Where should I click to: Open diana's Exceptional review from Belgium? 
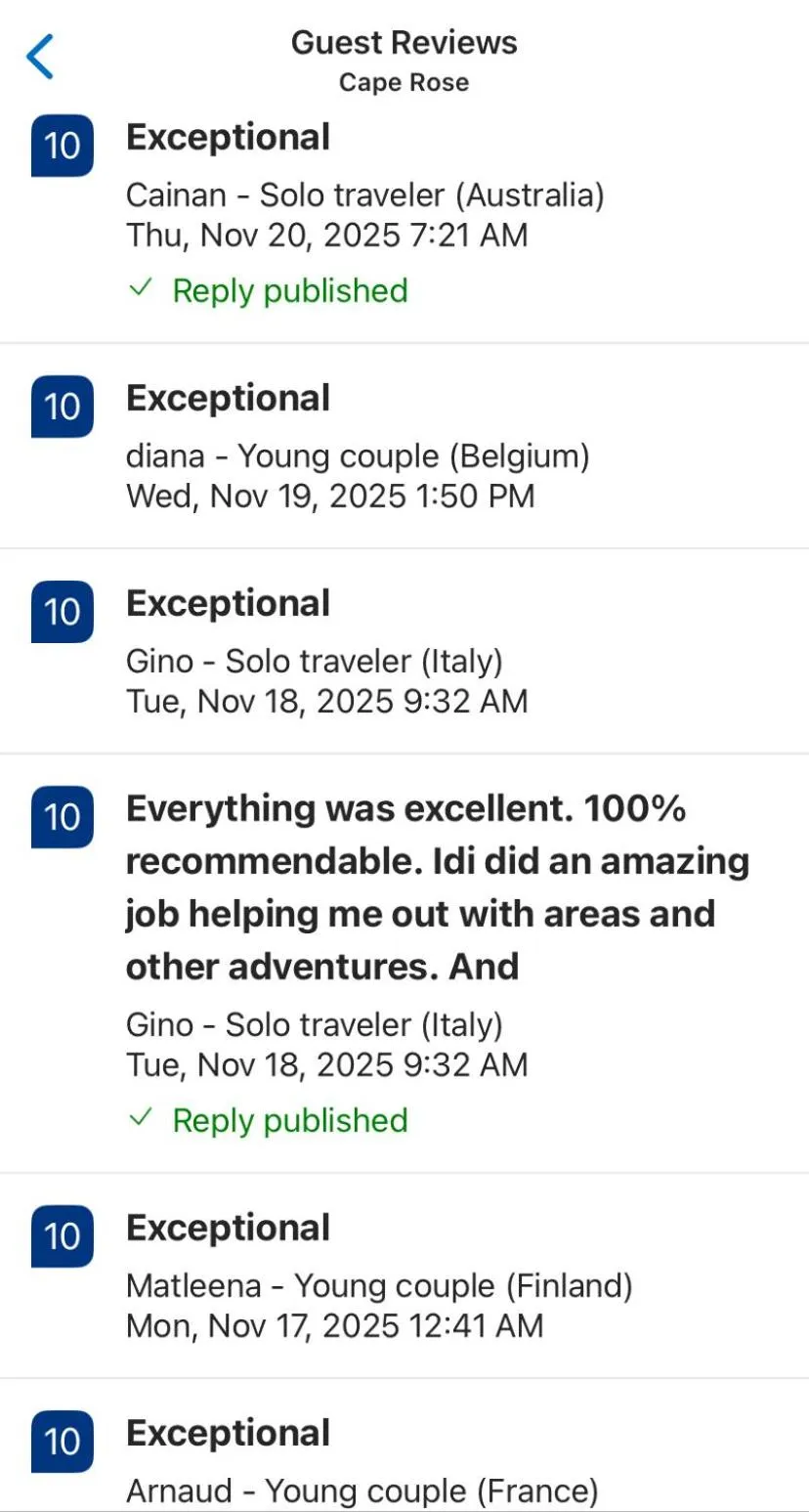tap(228, 399)
